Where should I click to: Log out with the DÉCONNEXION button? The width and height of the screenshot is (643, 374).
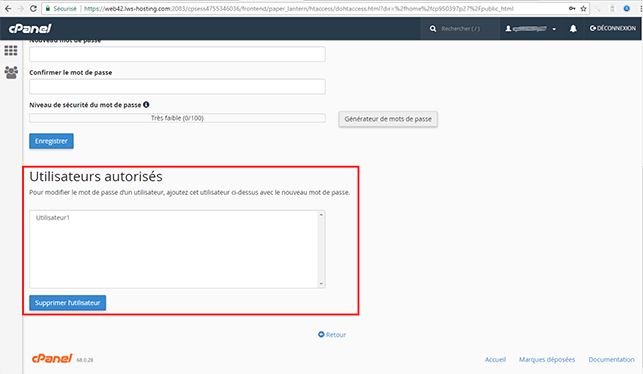[x=613, y=28]
